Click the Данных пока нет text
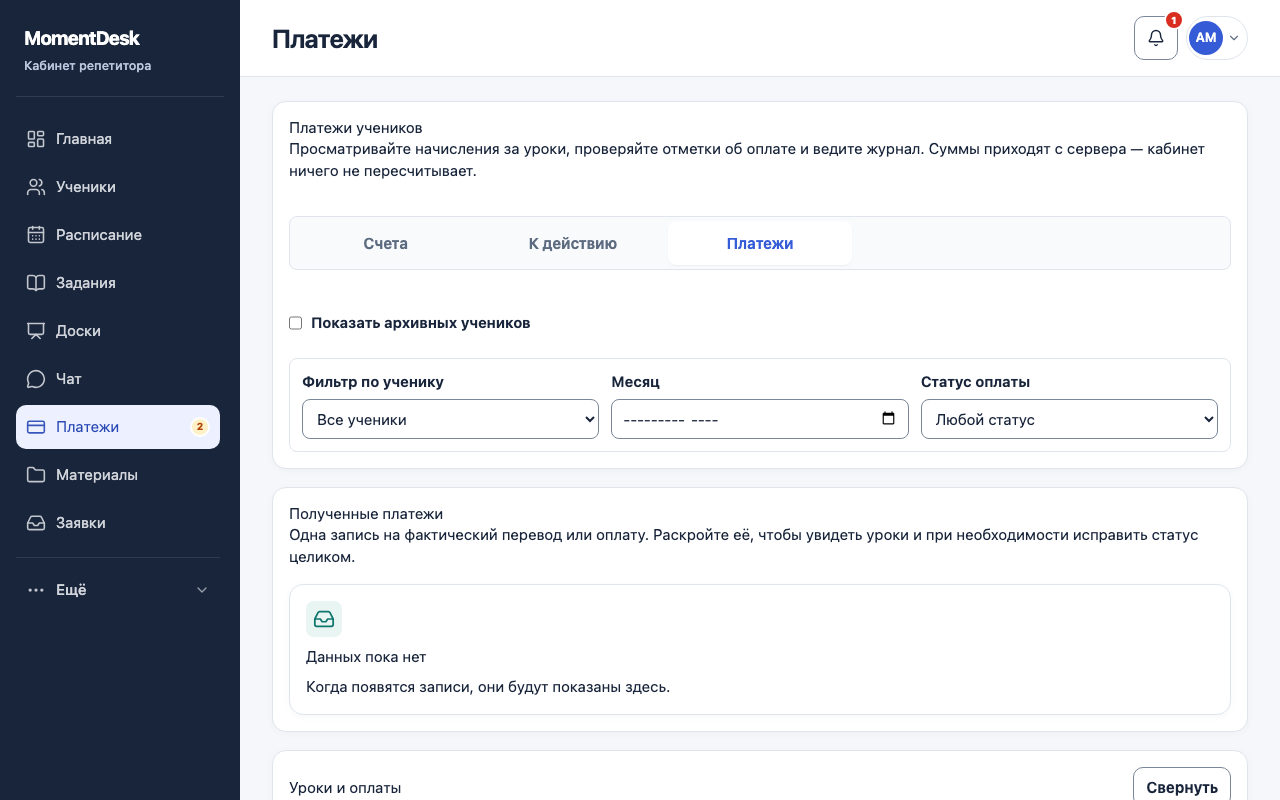Viewport: 1280px width, 800px height. (366, 657)
